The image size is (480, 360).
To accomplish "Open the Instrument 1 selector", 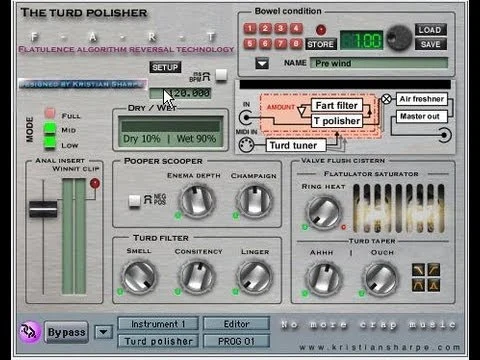I will (x=158, y=324).
